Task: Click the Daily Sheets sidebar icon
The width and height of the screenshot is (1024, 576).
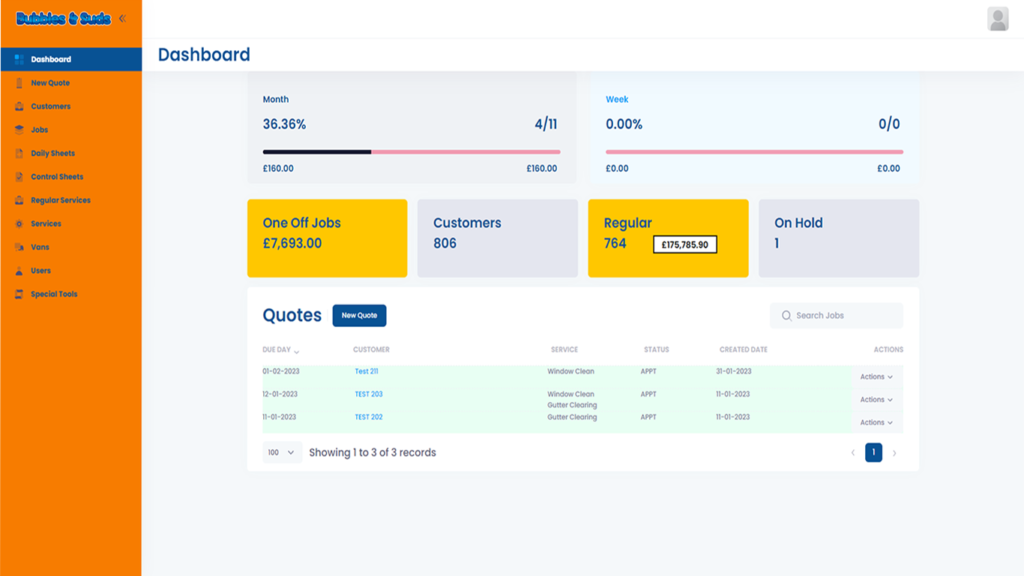Action: 19,153
